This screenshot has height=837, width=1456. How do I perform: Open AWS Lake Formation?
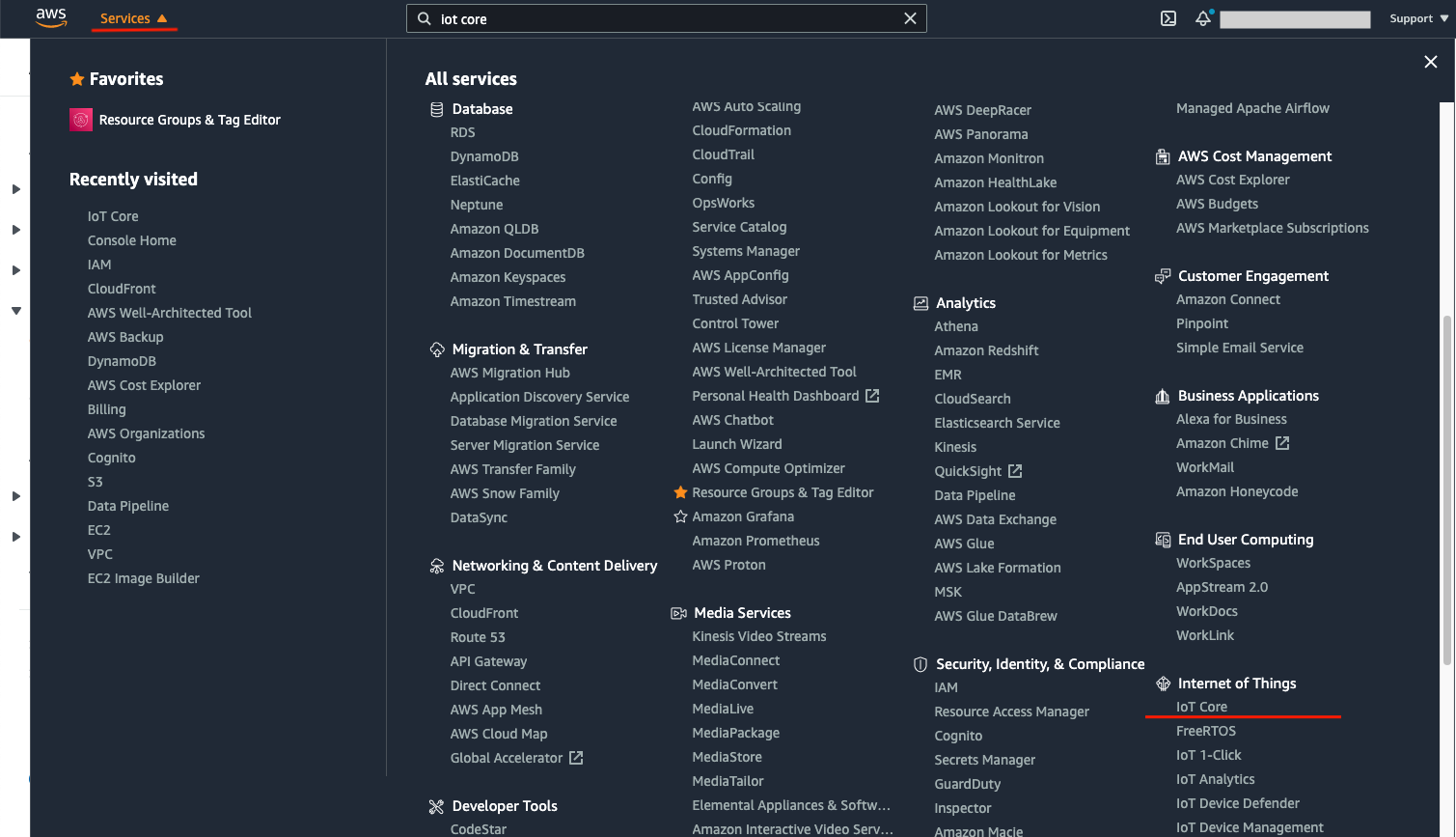point(998,568)
